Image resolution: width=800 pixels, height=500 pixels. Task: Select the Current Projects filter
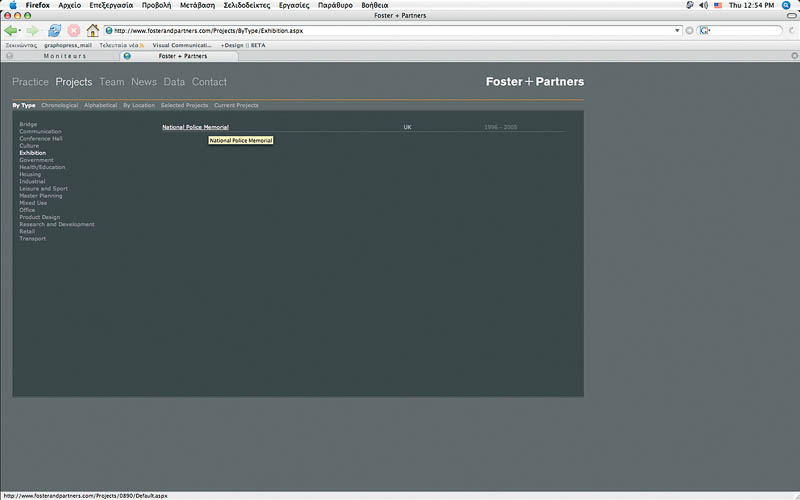tap(236, 106)
